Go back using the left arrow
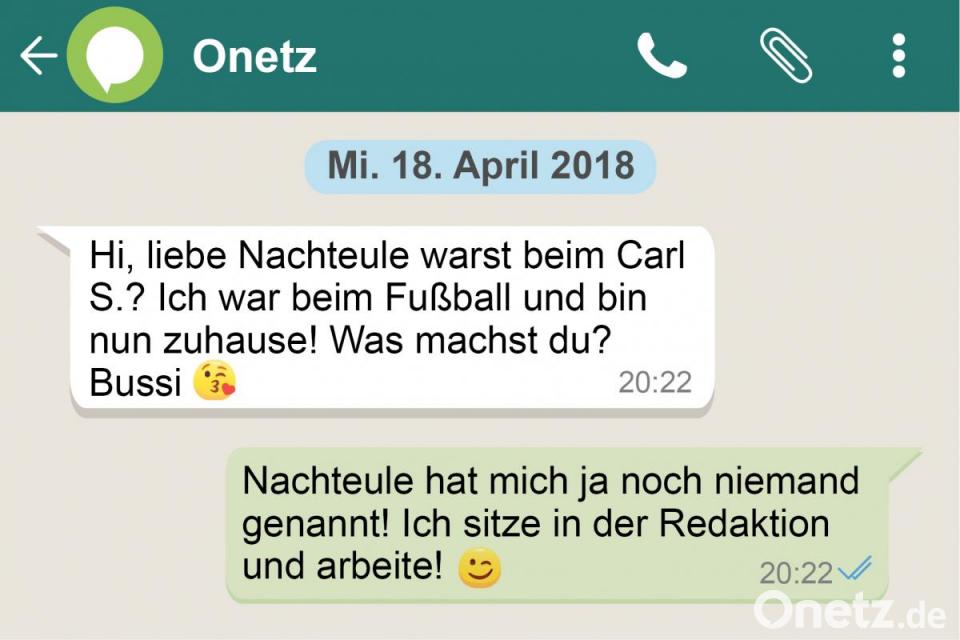The width and height of the screenshot is (960, 640). (38, 55)
